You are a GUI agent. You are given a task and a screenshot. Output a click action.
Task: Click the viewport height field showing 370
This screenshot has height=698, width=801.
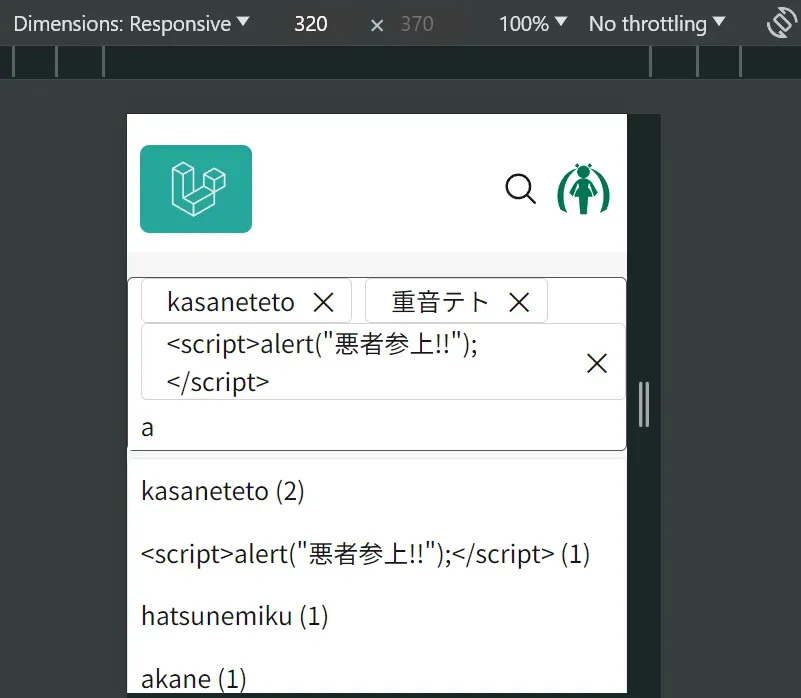417,23
